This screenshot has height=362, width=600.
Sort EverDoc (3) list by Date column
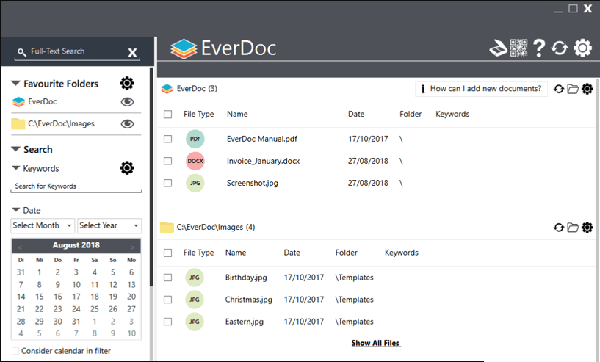coord(356,114)
